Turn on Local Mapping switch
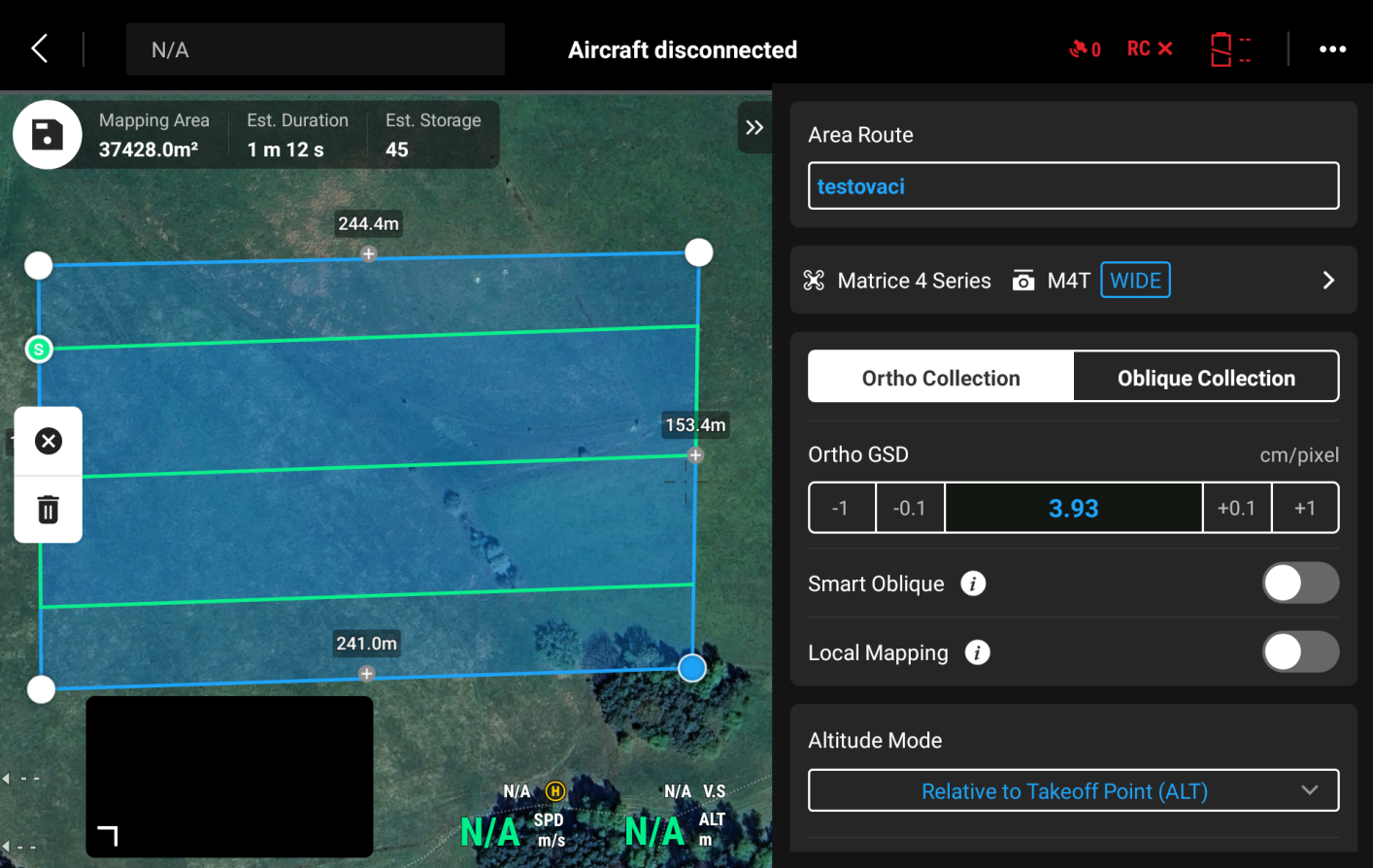This screenshot has width=1373, height=868. [1299, 652]
